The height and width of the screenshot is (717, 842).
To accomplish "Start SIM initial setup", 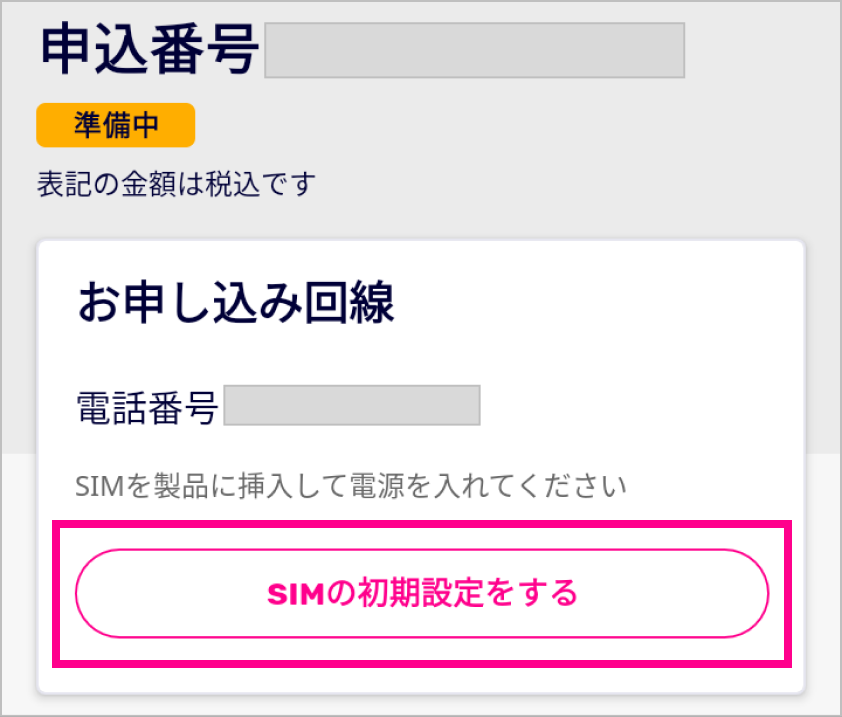I will pyautogui.click(x=422, y=593).
